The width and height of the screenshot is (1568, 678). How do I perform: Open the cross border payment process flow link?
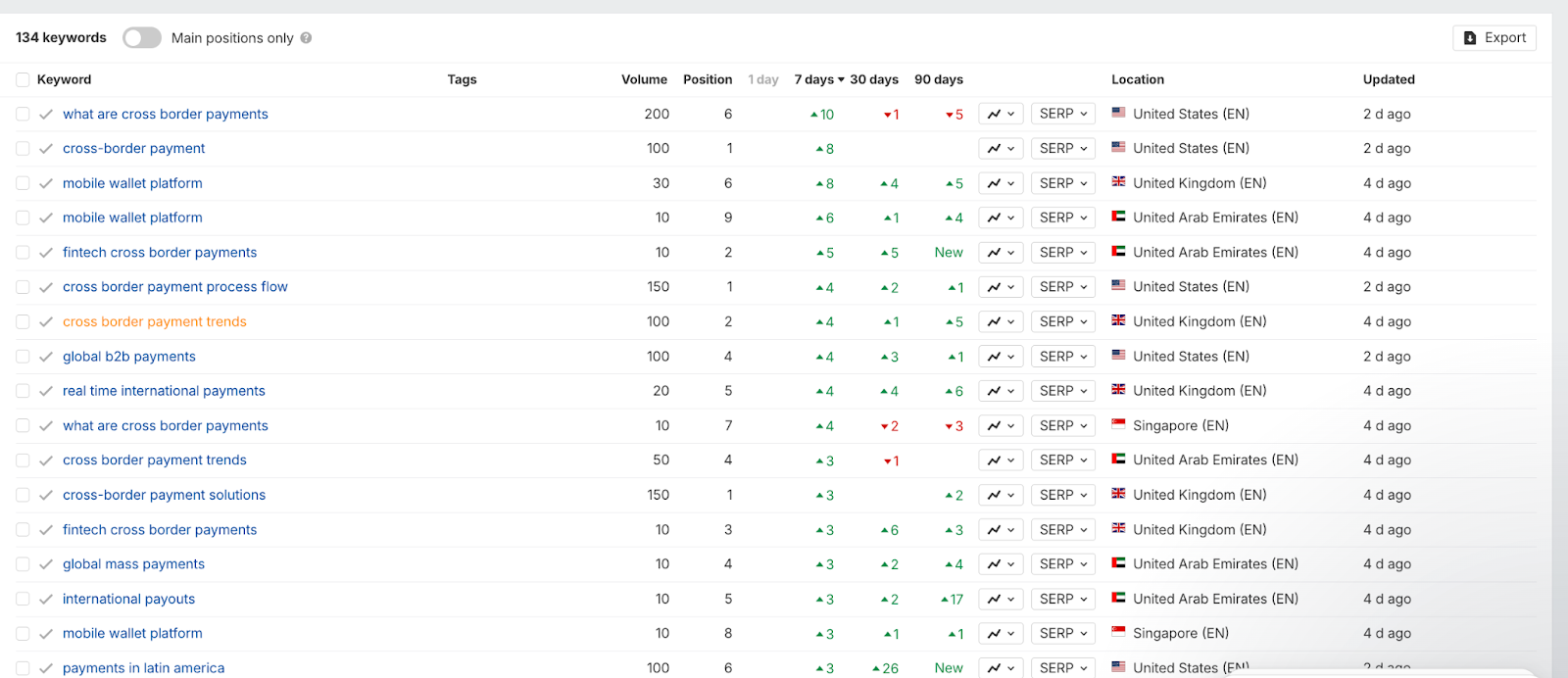175,287
